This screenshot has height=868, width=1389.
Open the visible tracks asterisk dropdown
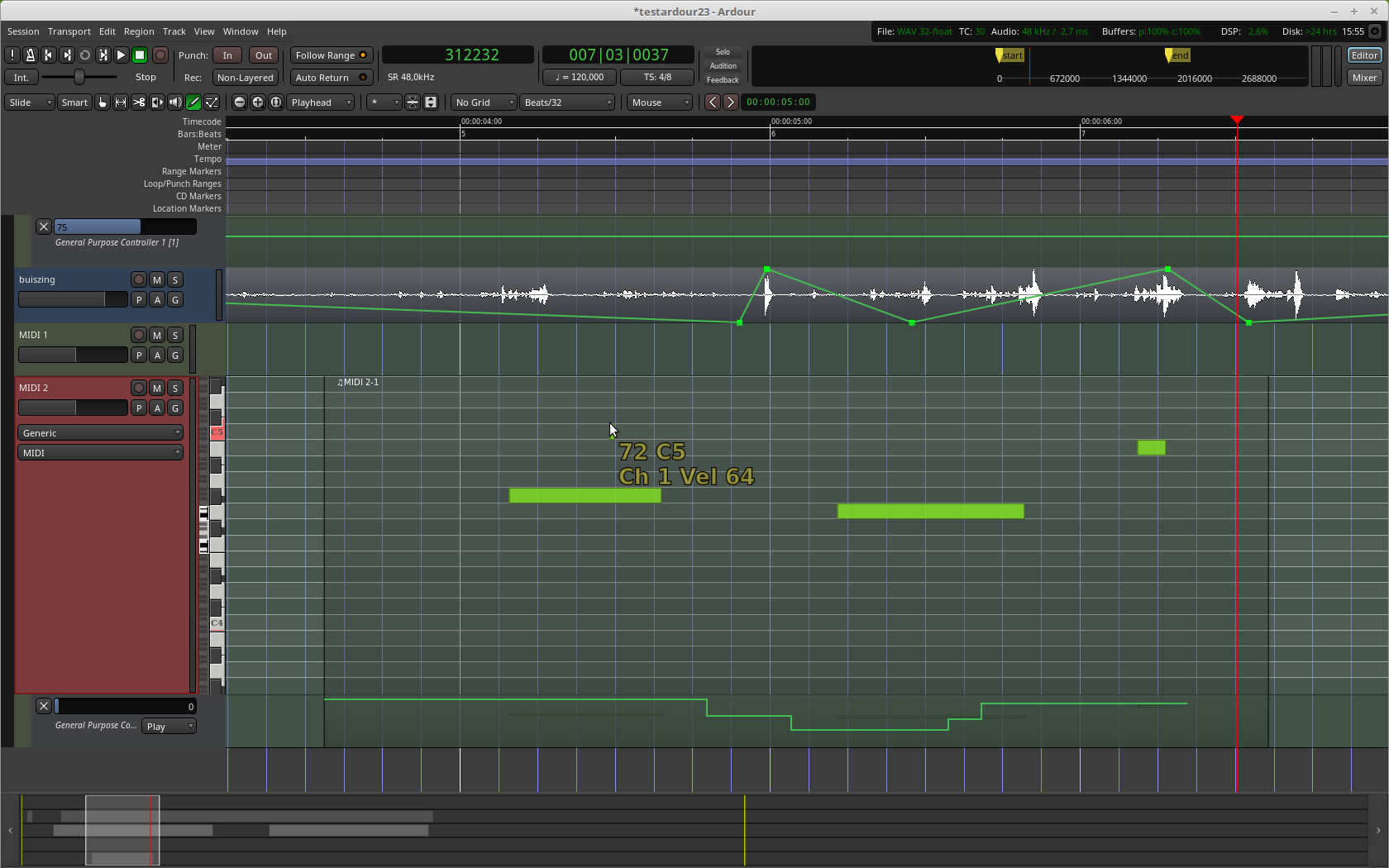click(x=384, y=103)
